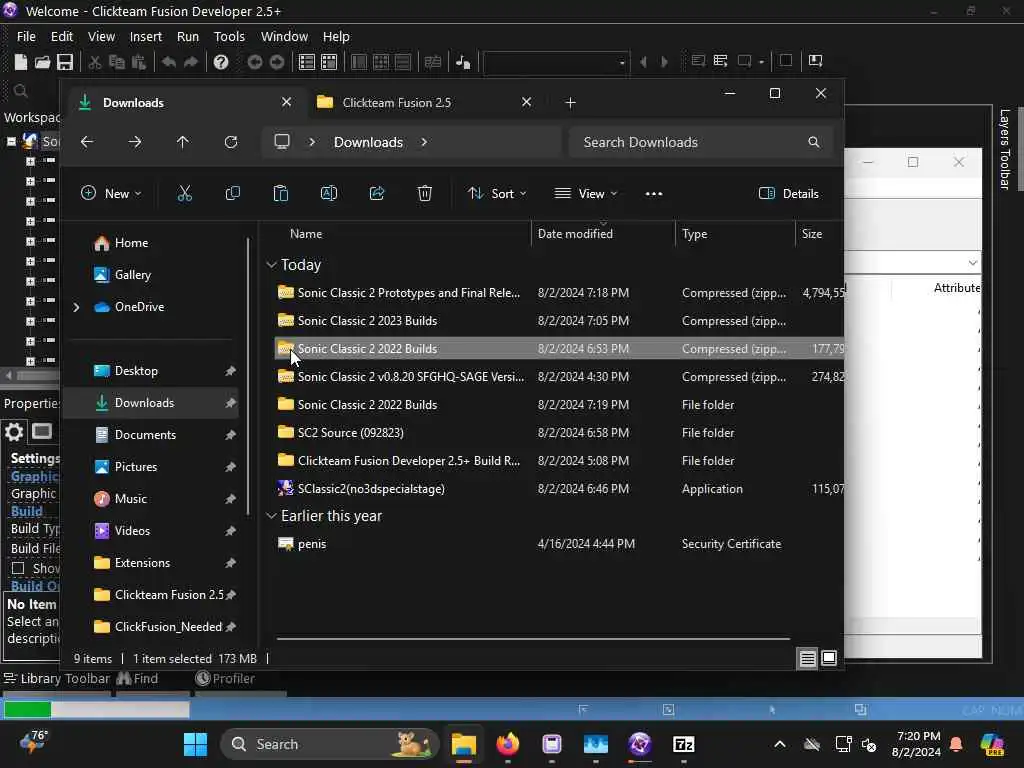Click Help question mark icon in Fusion toolbar
The height and width of the screenshot is (768, 1024).
221,62
